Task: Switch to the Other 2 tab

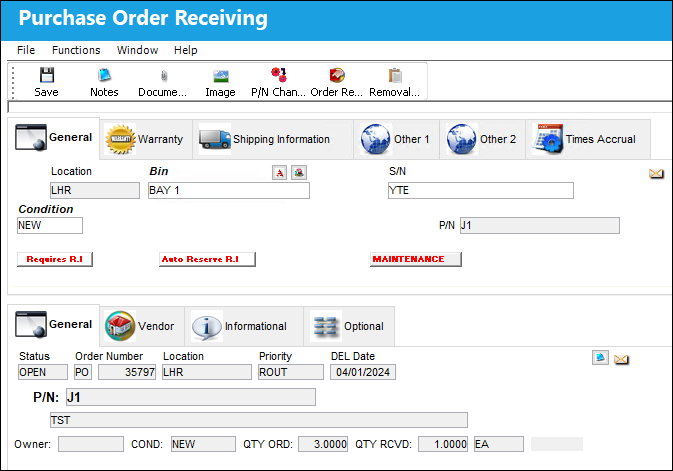Action: [x=482, y=139]
